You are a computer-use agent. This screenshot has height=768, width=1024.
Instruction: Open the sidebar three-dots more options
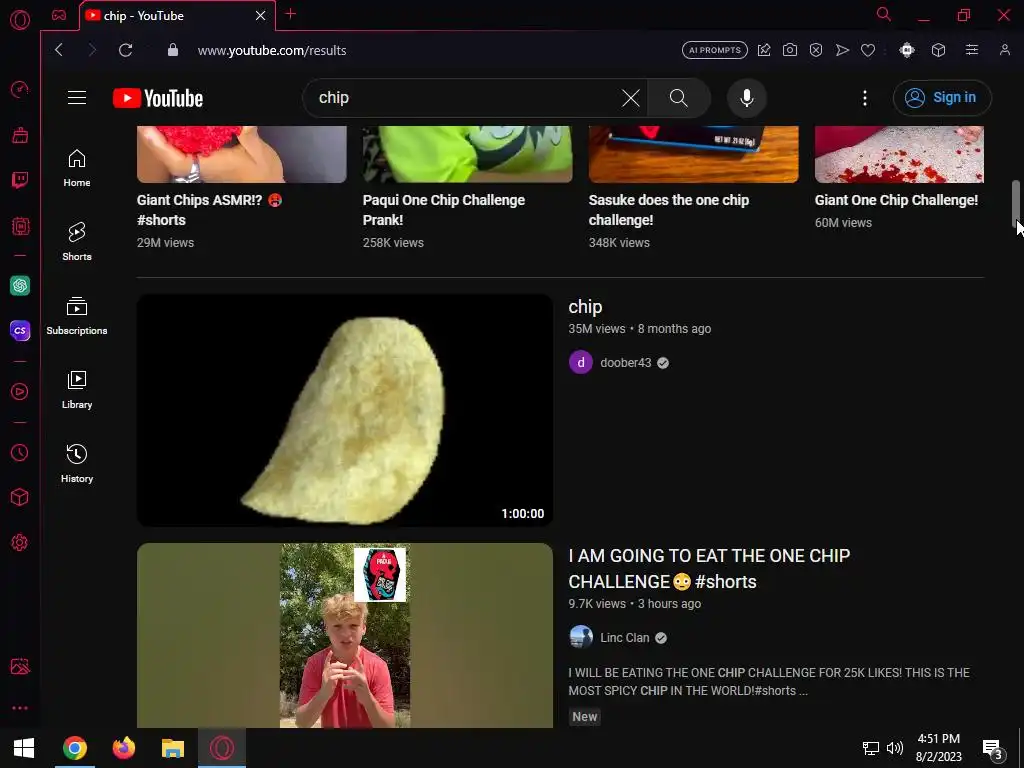click(20, 708)
